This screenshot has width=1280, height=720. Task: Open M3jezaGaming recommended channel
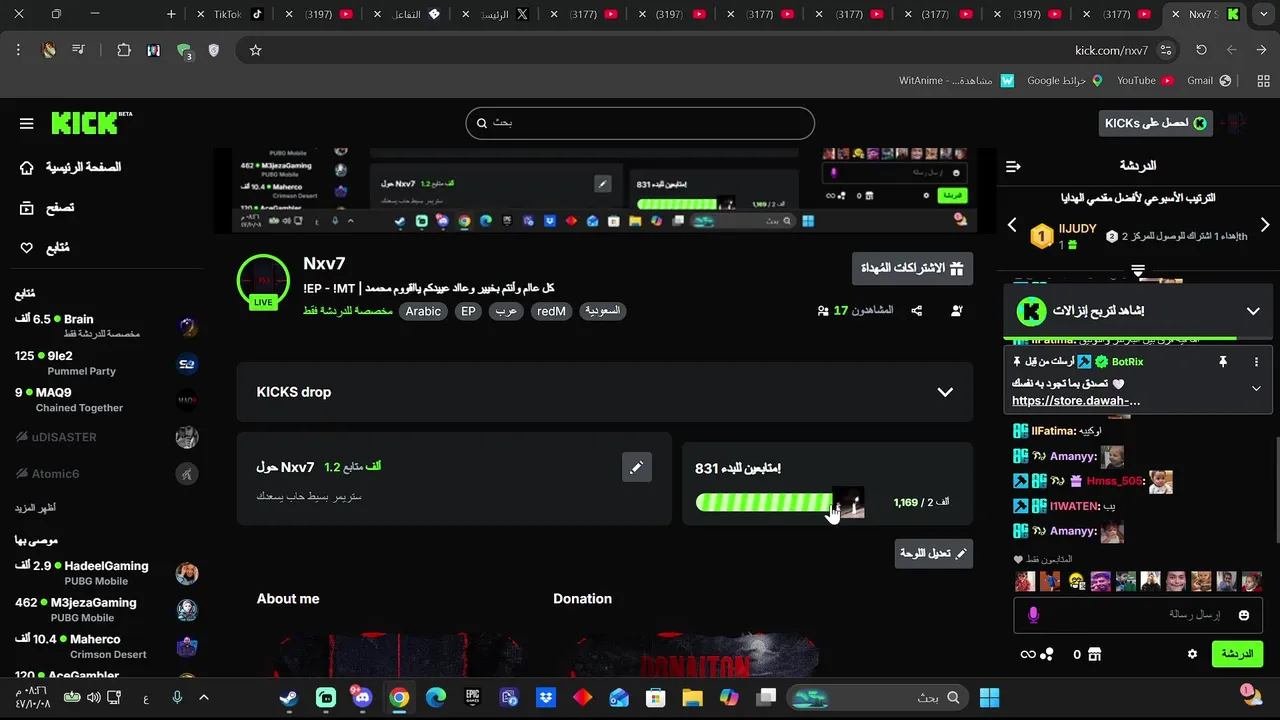point(107,610)
